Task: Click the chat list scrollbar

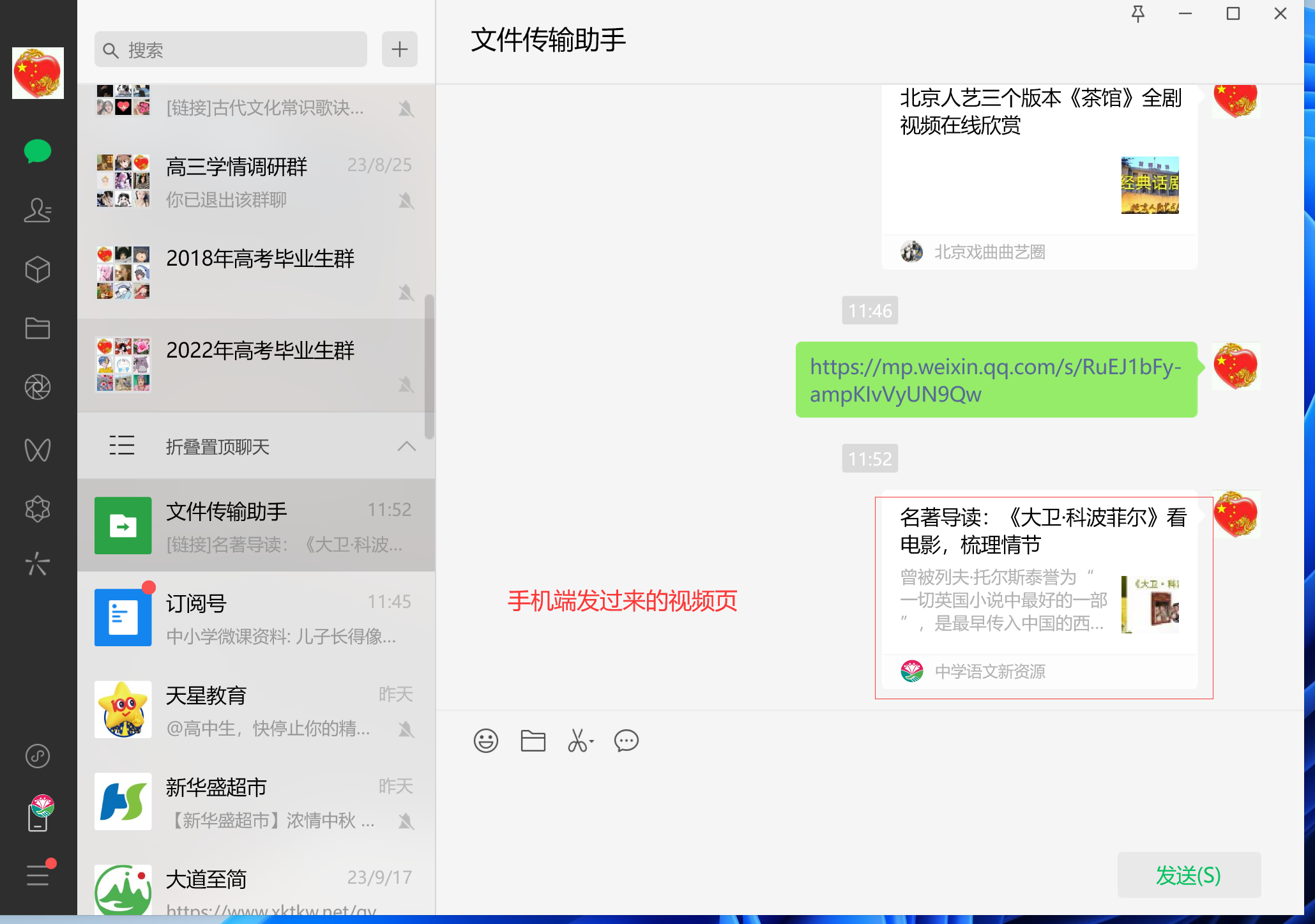Action: (x=430, y=367)
